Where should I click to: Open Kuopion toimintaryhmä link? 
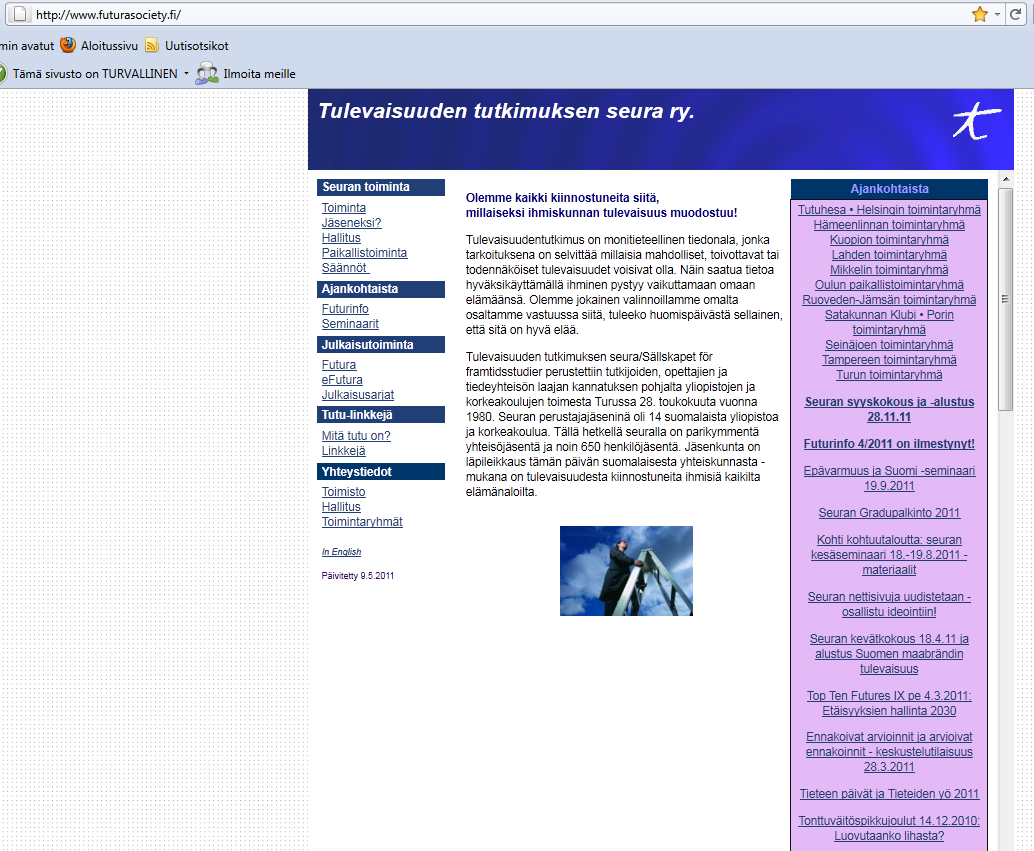889,240
